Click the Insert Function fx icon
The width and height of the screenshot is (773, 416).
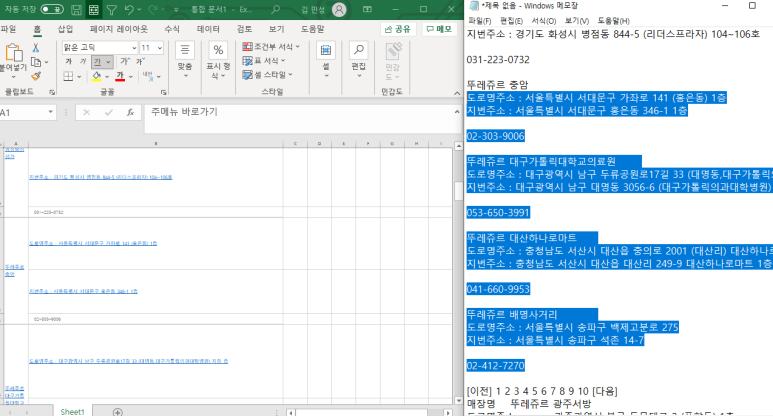pos(130,112)
